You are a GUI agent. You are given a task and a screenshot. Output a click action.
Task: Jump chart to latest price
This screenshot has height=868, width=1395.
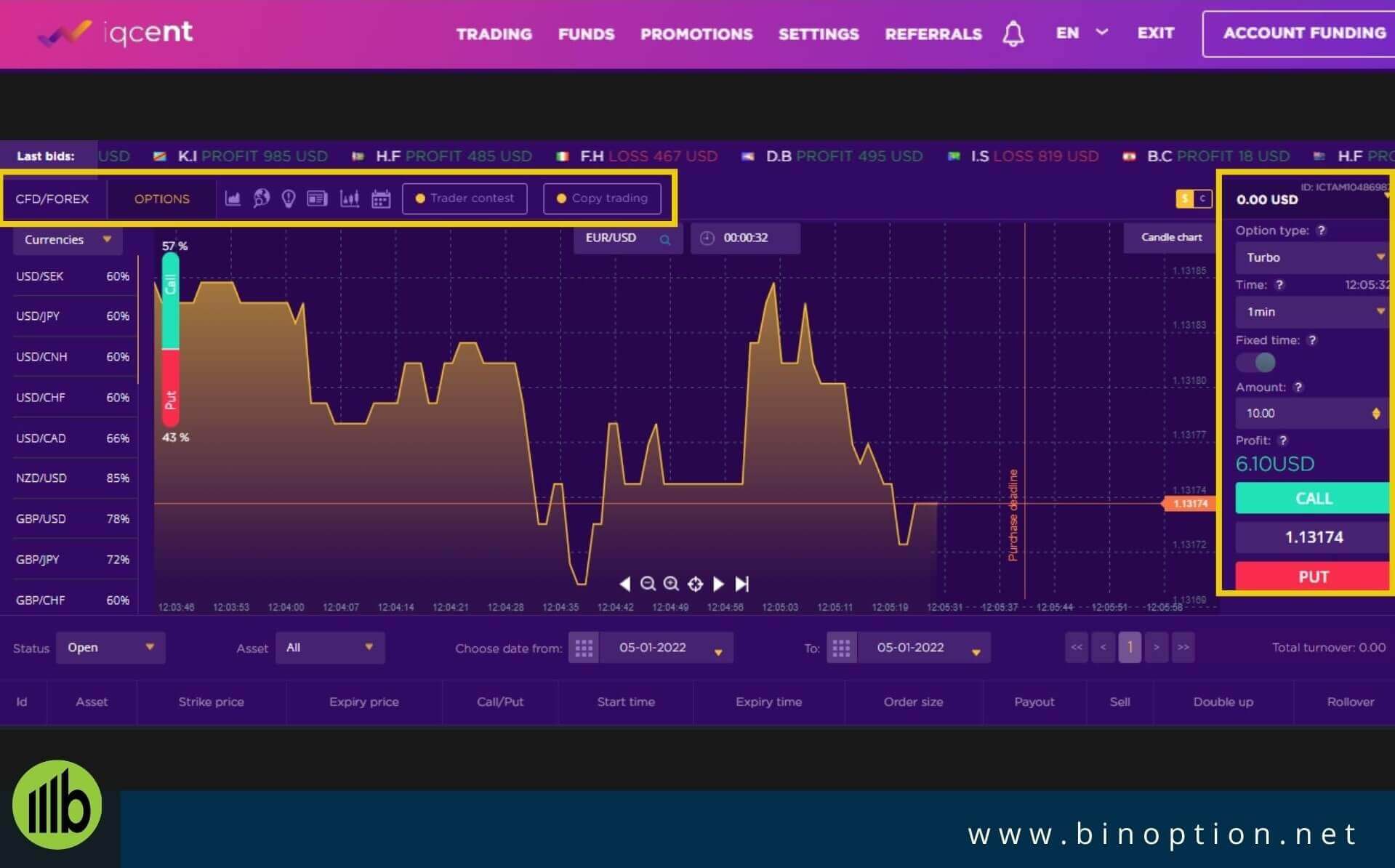tap(742, 584)
